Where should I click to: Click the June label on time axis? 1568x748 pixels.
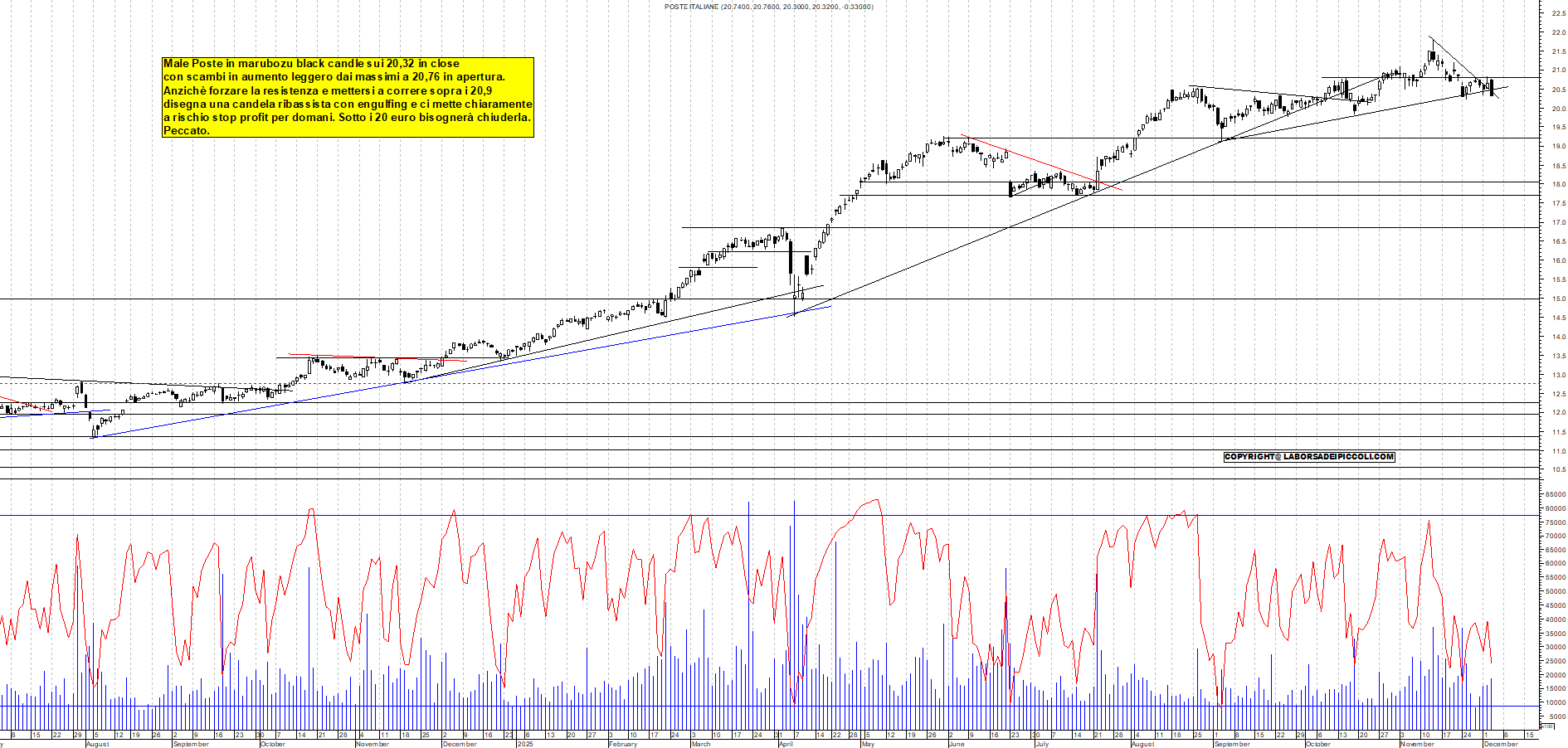(x=957, y=744)
